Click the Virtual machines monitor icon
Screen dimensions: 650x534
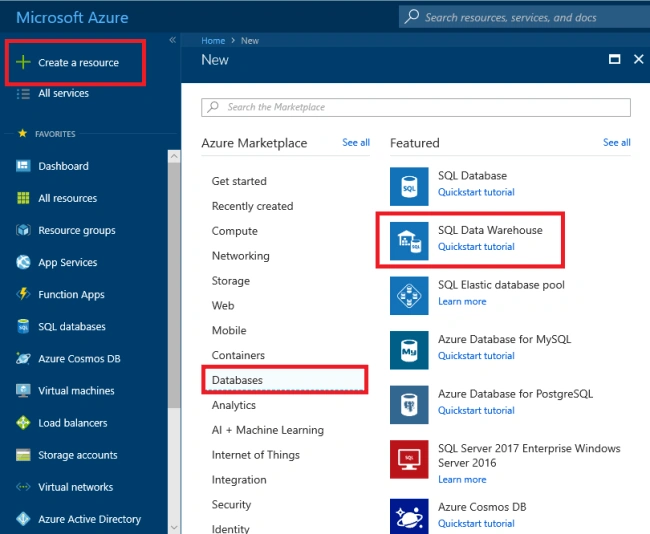pyautogui.click(x=23, y=391)
